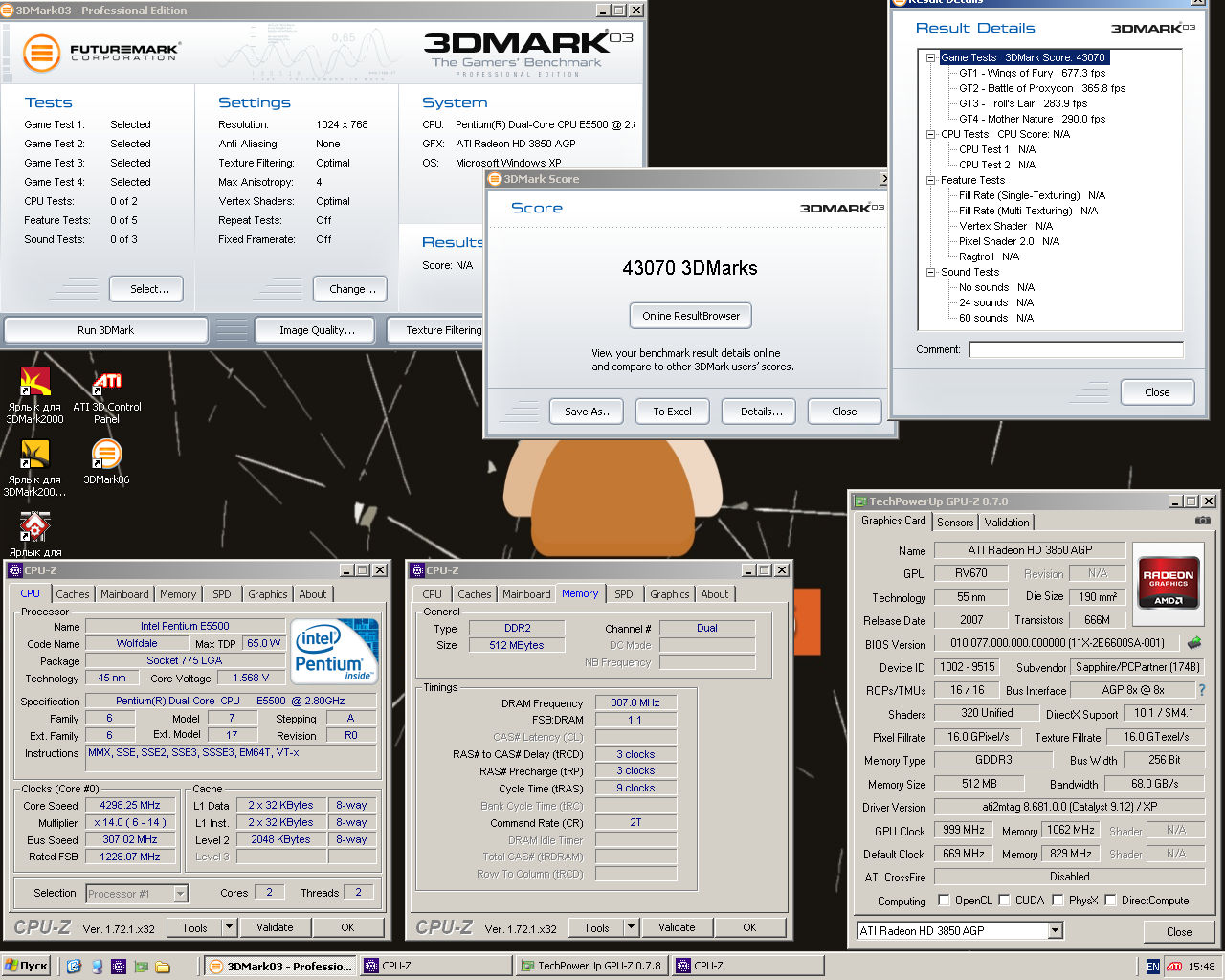The width and height of the screenshot is (1225, 980).
Task: Open Mainboard tab in CPU-Z processor window
Action: [124, 594]
